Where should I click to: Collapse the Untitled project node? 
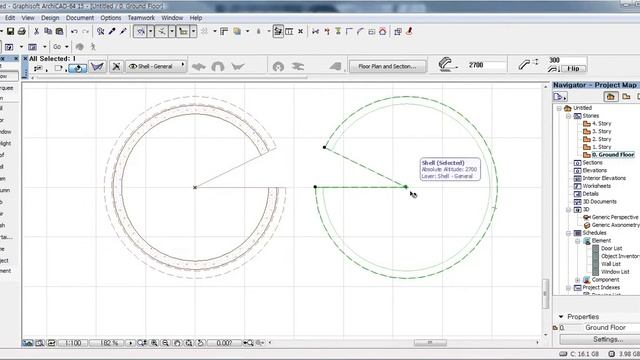pyautogui.click(x=559, y=109)
